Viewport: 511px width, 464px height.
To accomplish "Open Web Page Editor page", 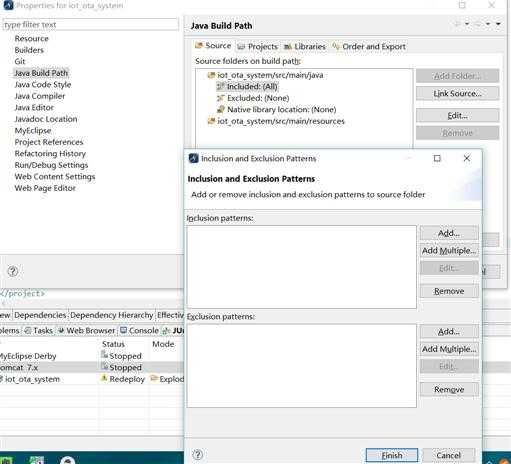I will point(45,188).
